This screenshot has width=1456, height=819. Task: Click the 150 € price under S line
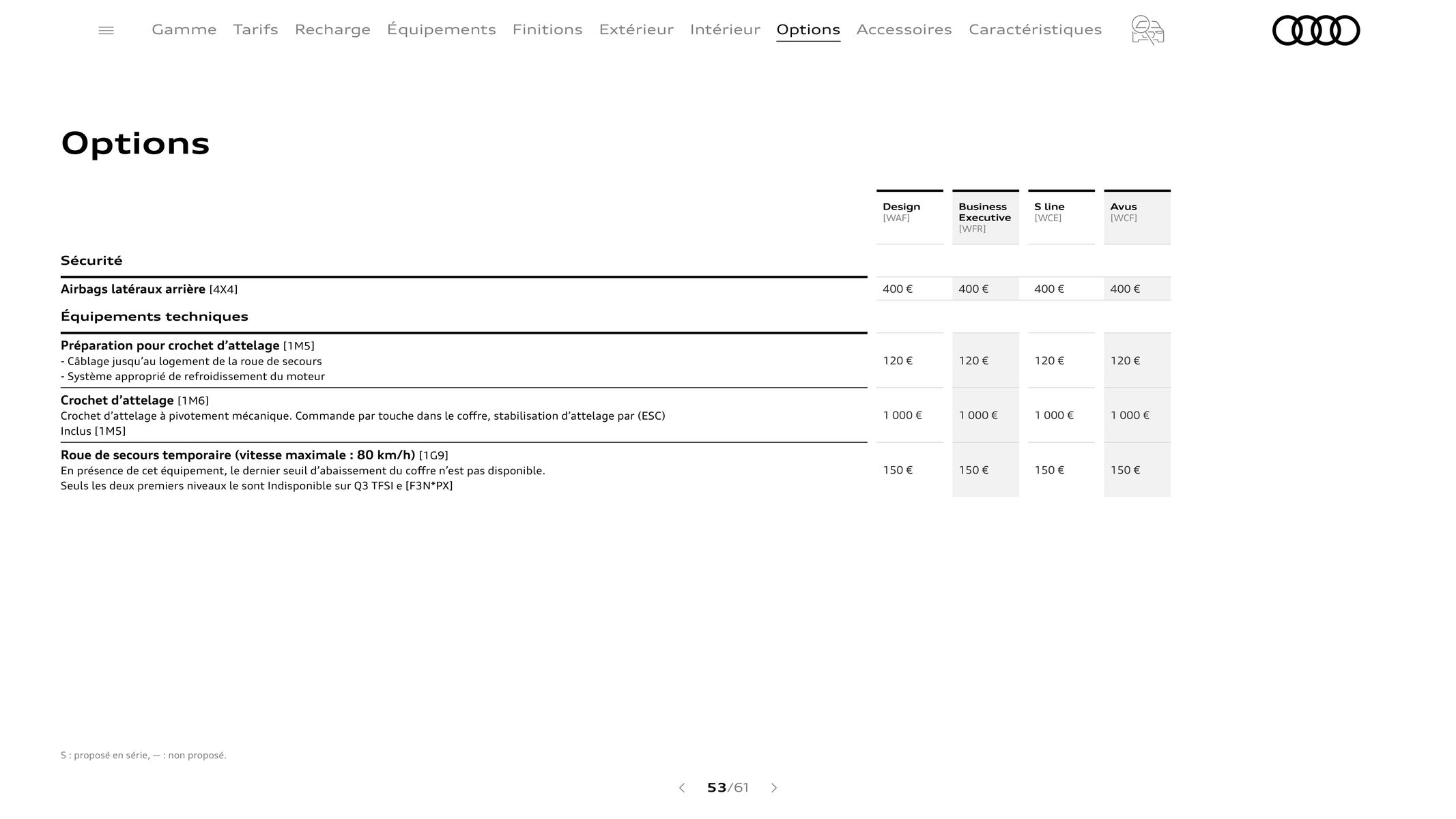[x=1049, y=470]
